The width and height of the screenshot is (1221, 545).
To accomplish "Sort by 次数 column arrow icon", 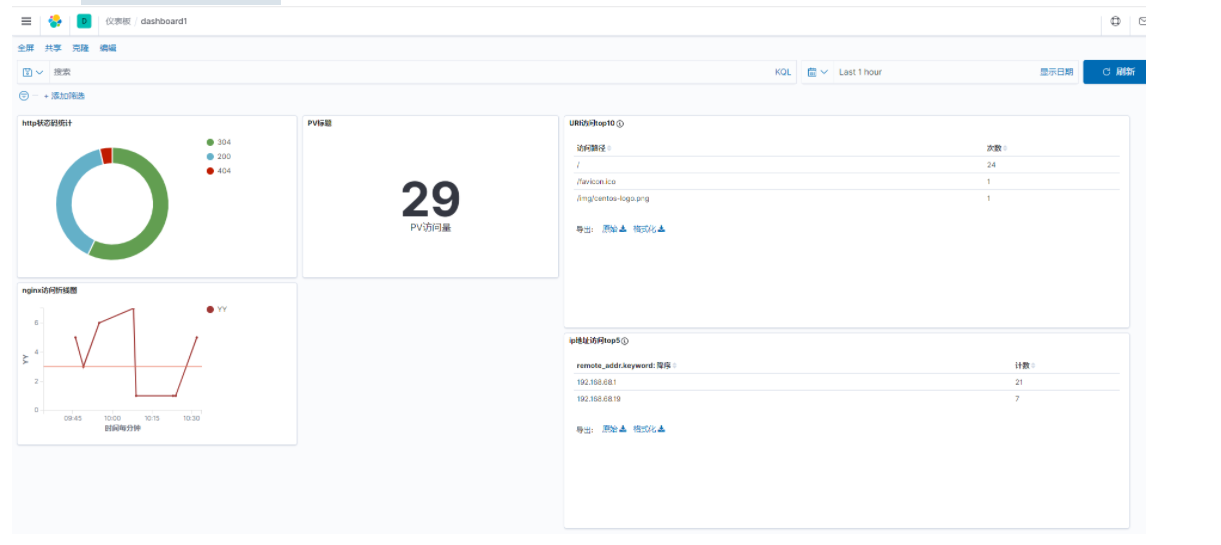I will pos(1005,148).
